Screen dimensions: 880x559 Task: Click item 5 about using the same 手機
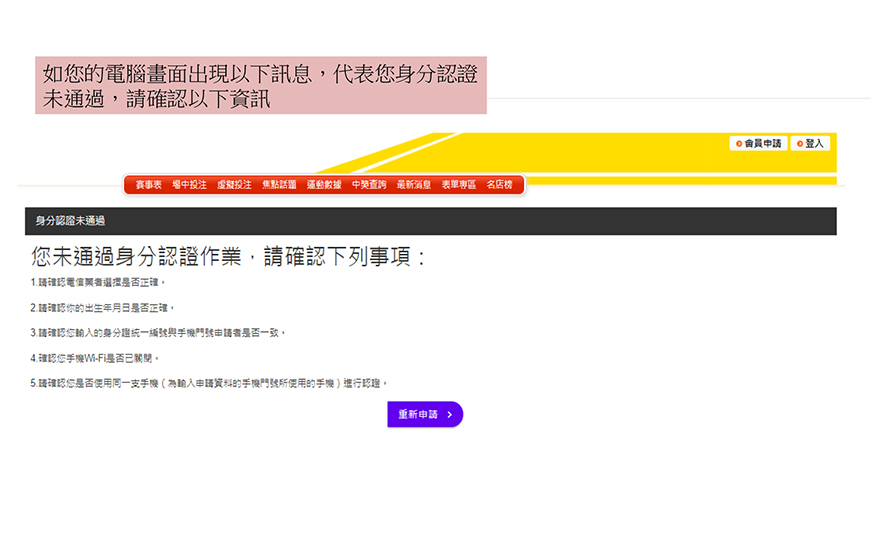tap(209, 383)
